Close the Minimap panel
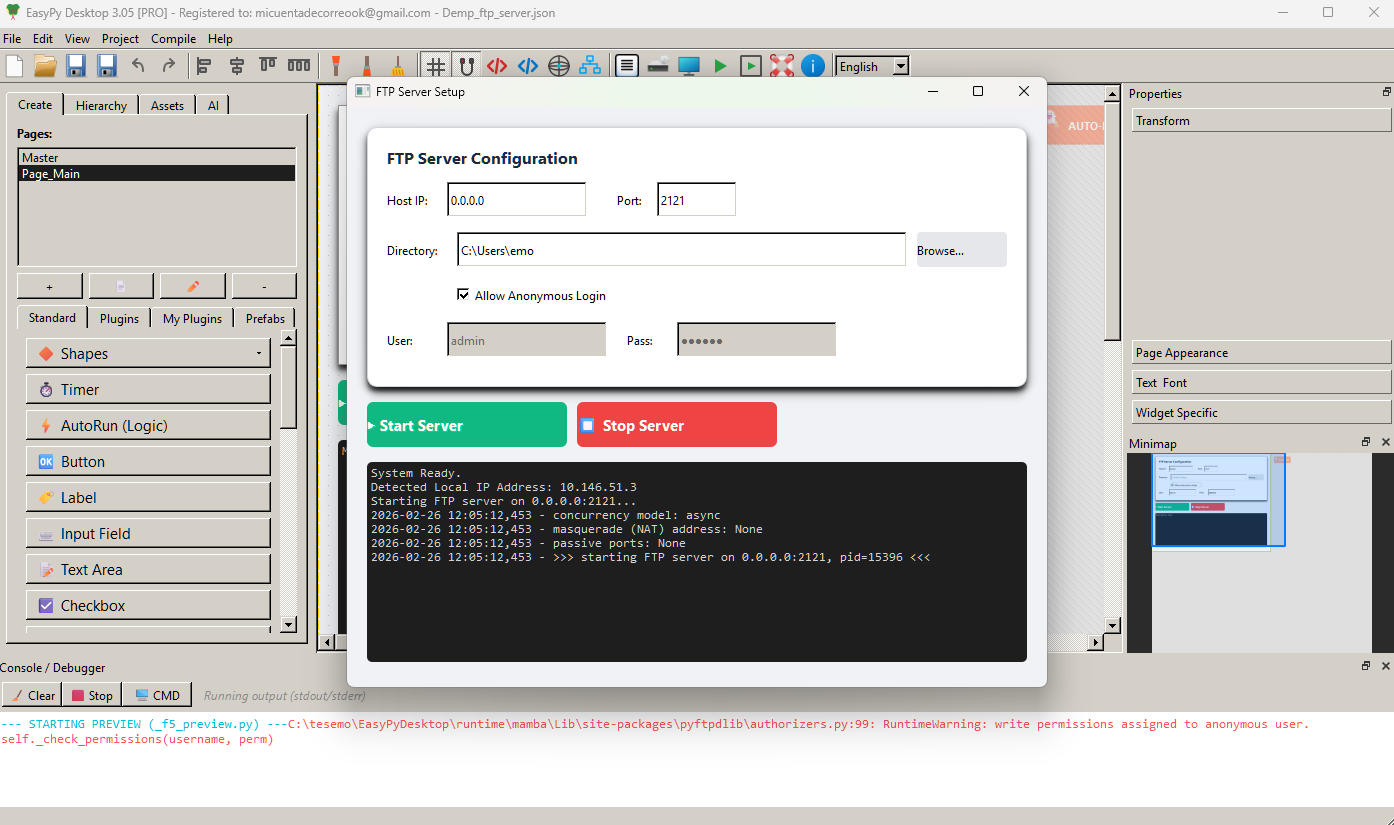Screen dimensions: 1394x825 click(1386, 442)
